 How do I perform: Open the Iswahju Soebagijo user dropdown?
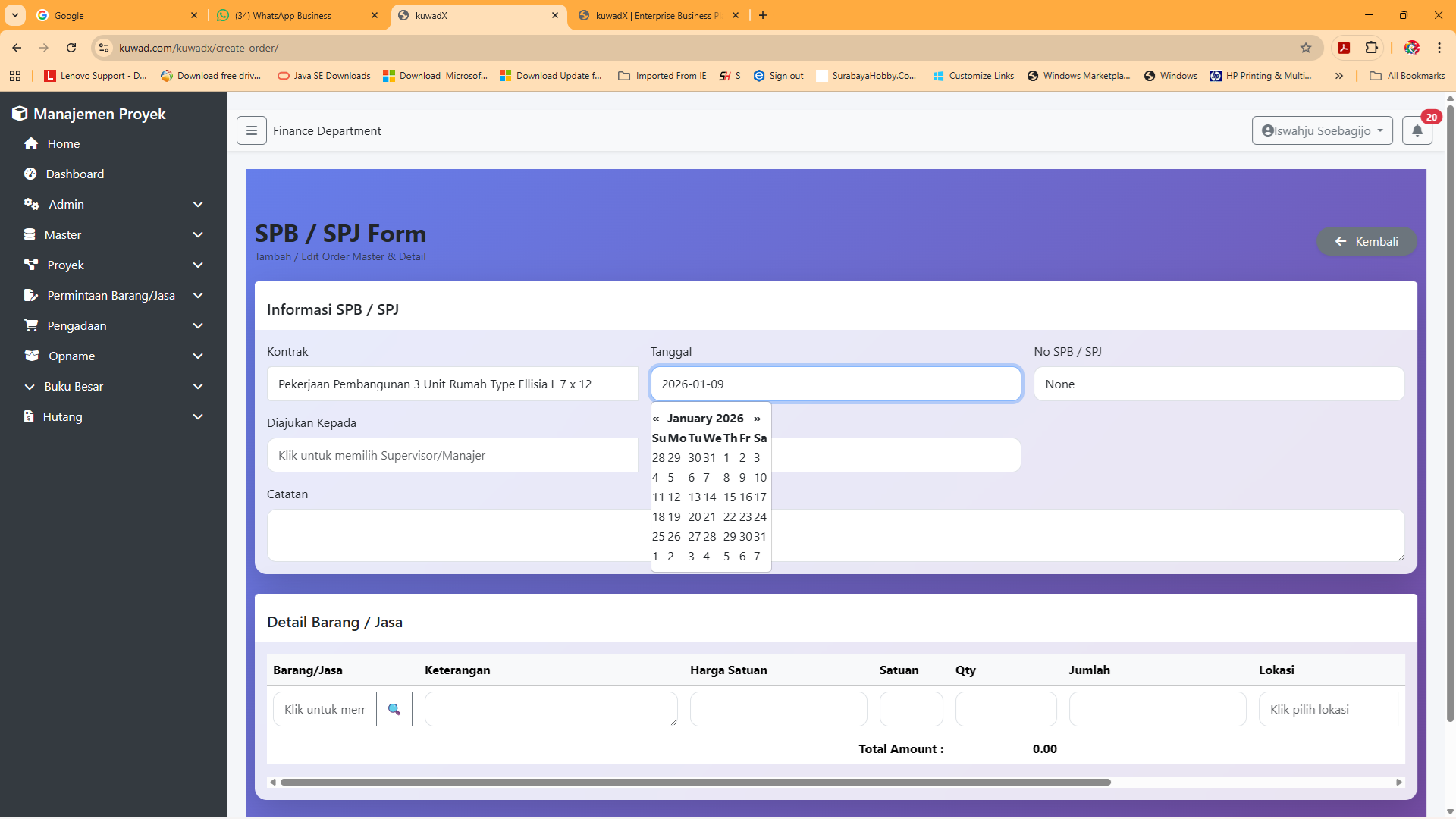point(1322,130)
